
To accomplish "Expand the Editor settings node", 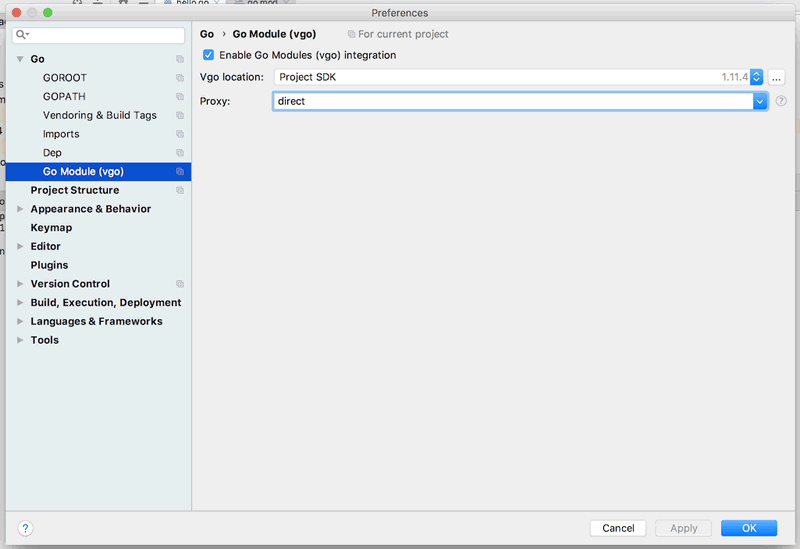I will [20, 246].
